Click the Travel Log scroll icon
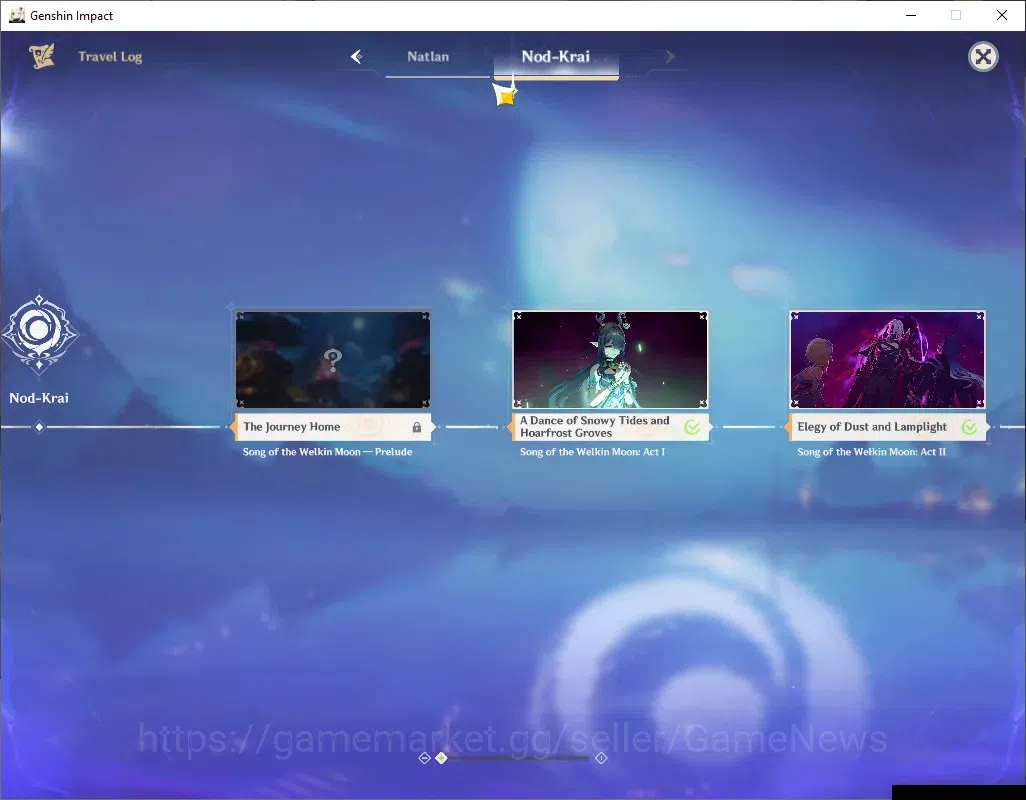1026x800 pixels. (x=41, y=56)
